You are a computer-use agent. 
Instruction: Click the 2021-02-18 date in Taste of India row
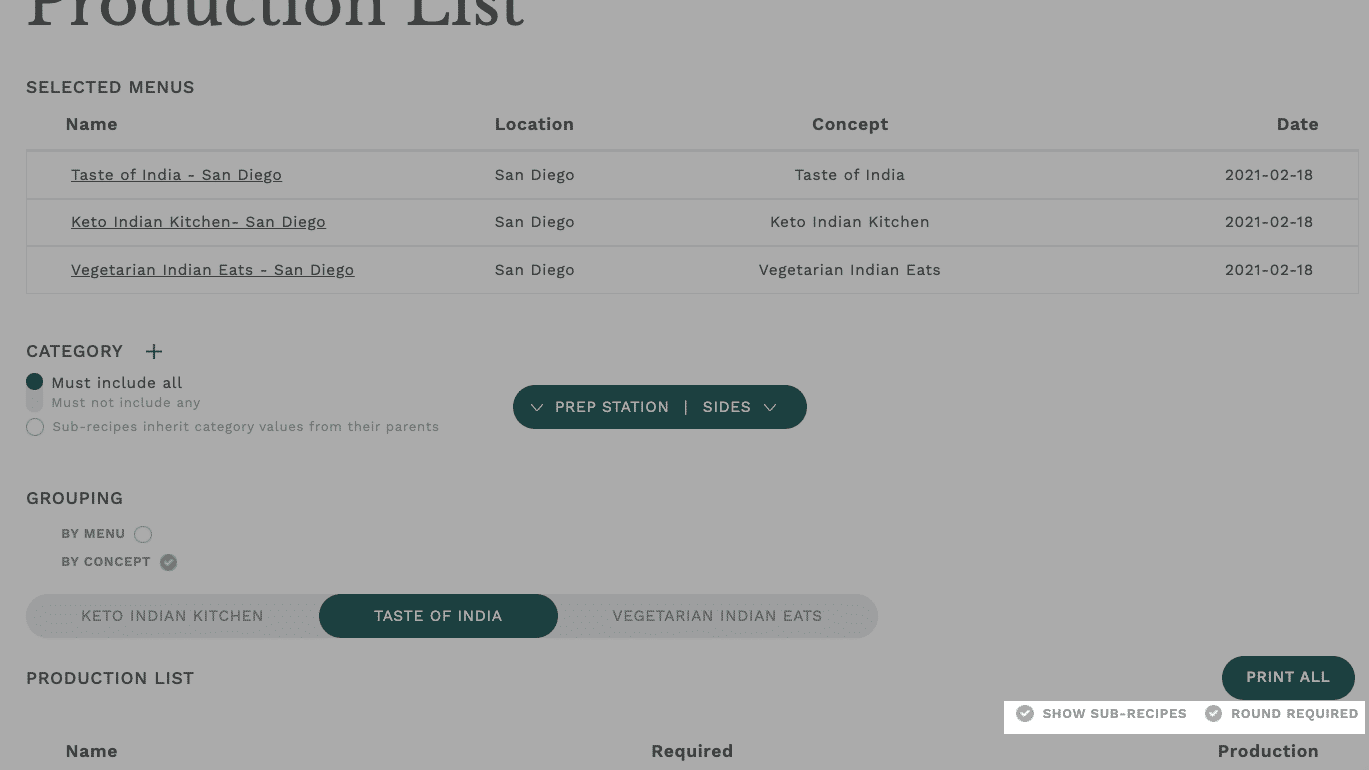(1269, 175)
